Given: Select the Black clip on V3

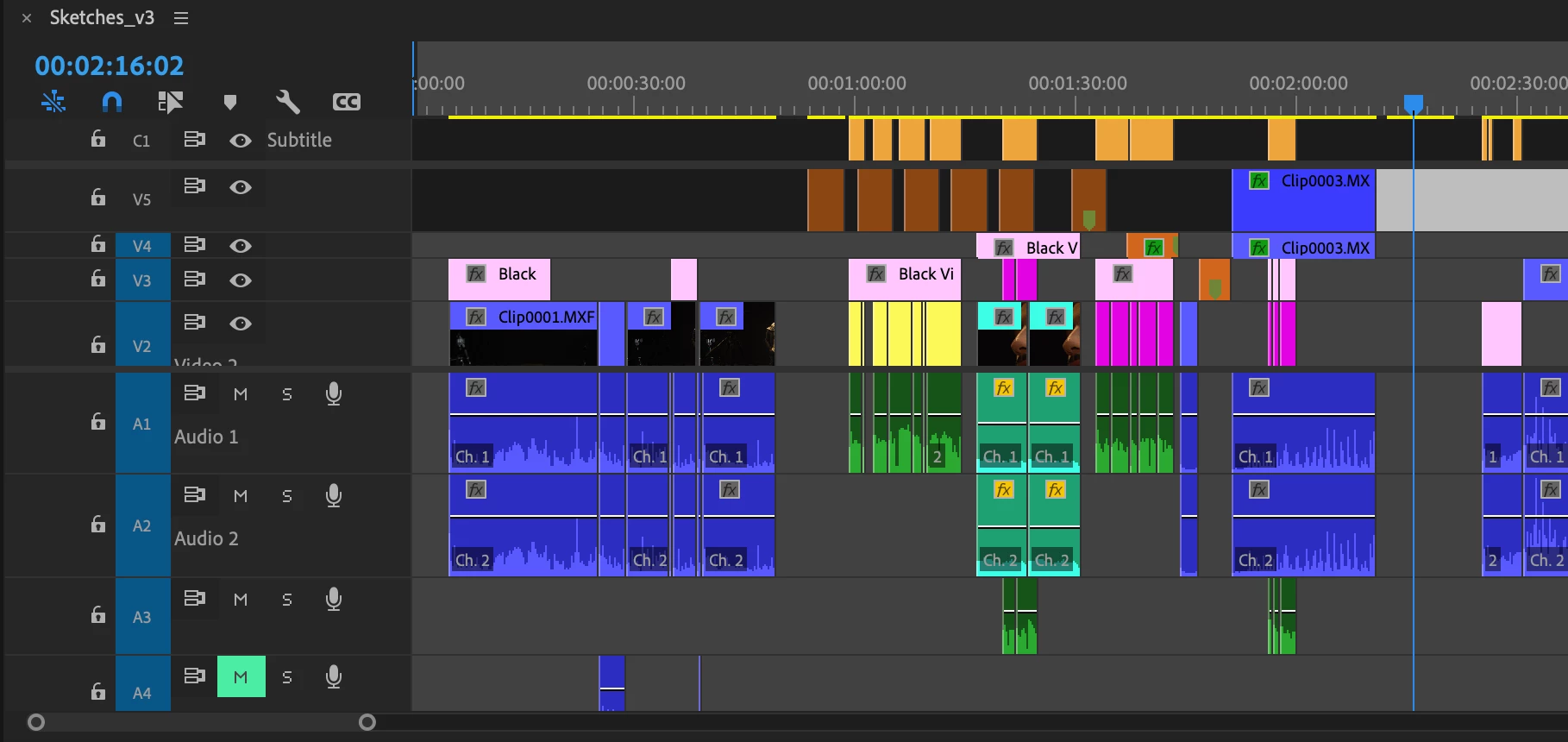Looking at the screenshot, I should (x=499, y=280).
